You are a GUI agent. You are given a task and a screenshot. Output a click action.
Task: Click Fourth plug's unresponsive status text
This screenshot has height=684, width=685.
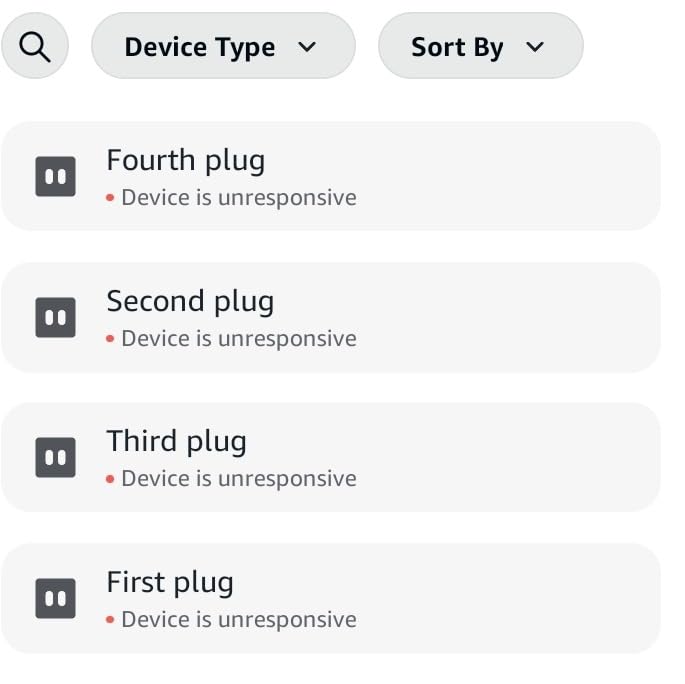click(239, 198)
